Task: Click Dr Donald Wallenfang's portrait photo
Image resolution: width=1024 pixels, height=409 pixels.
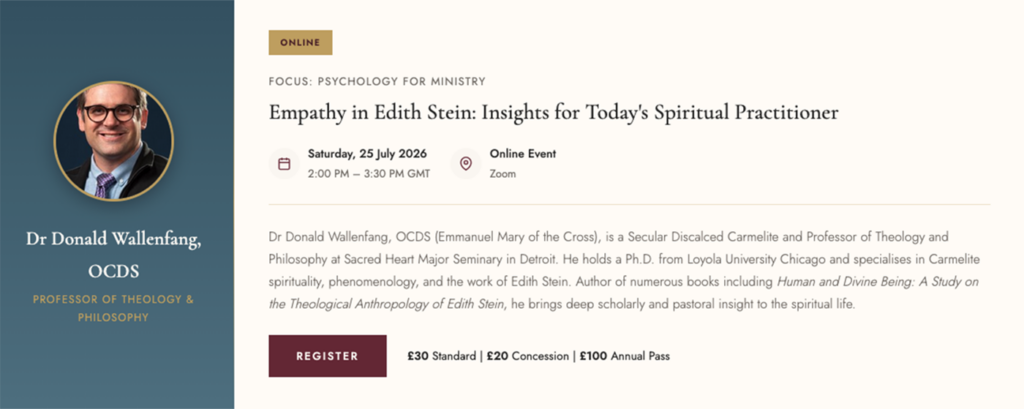Action: pos(113,140)
